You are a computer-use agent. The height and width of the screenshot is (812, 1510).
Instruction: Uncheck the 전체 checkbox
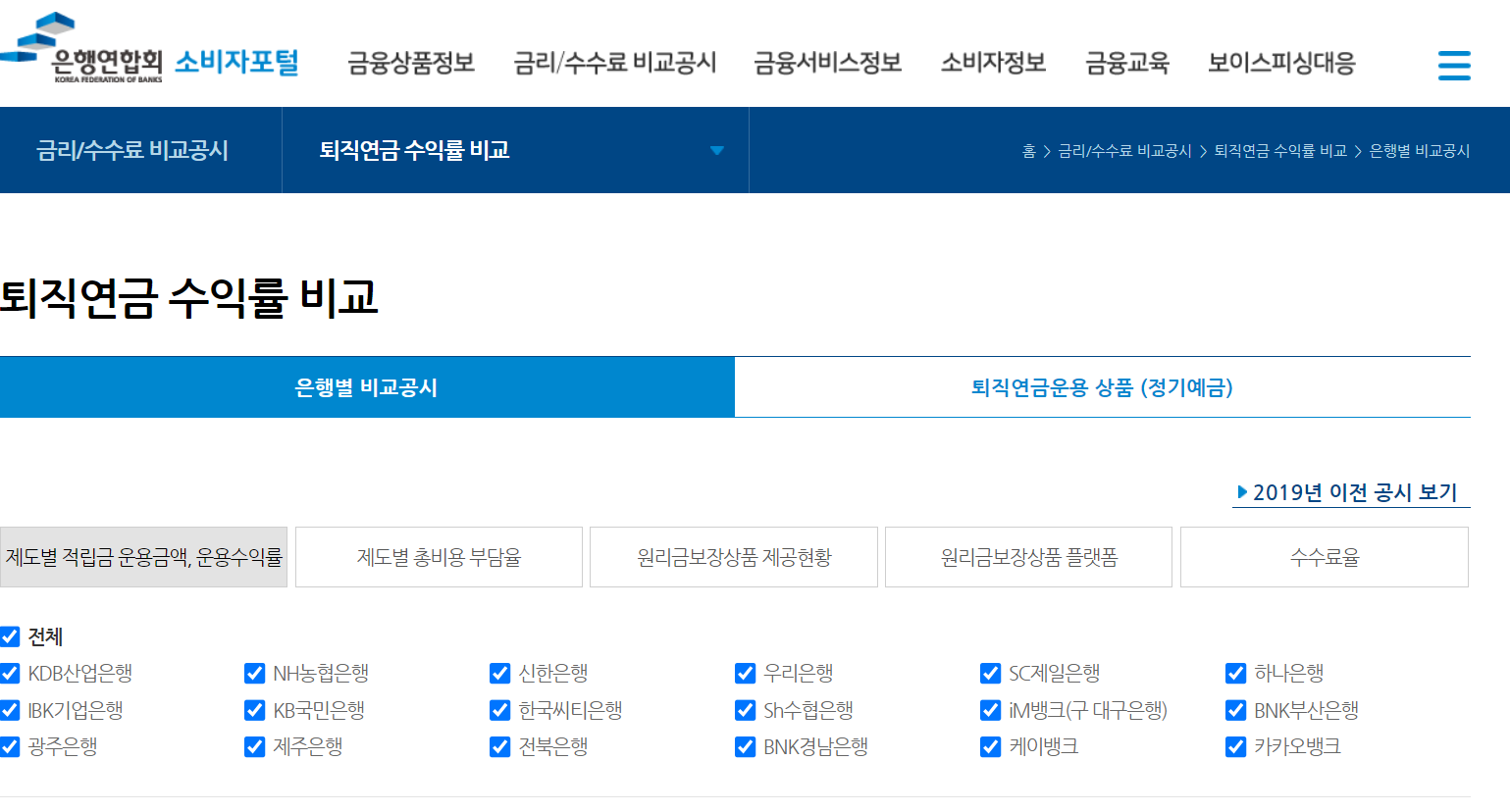11,636
